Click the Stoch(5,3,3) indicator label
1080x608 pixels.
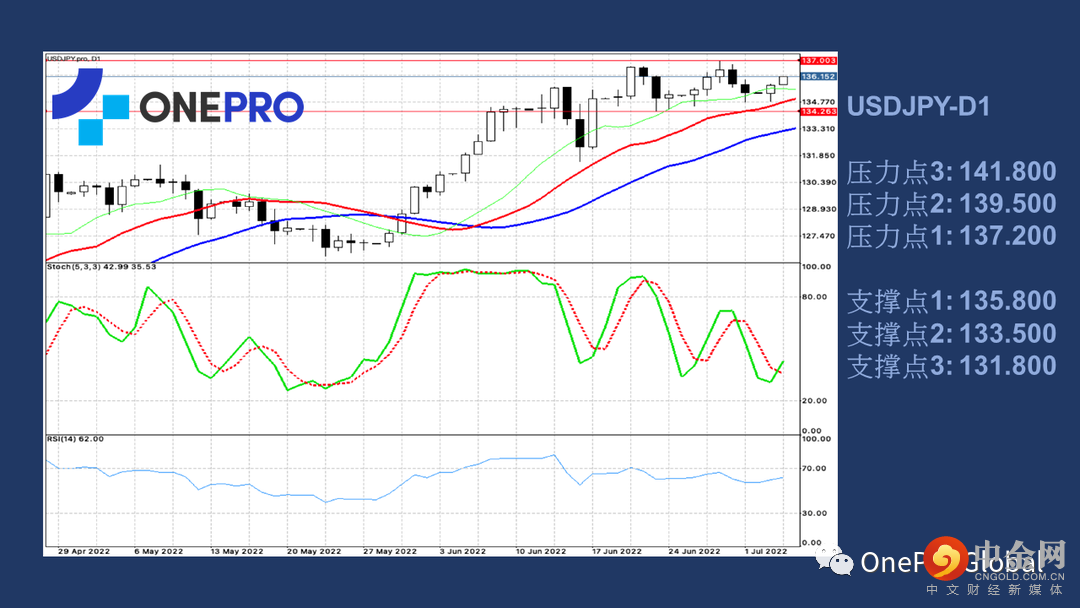99,266
